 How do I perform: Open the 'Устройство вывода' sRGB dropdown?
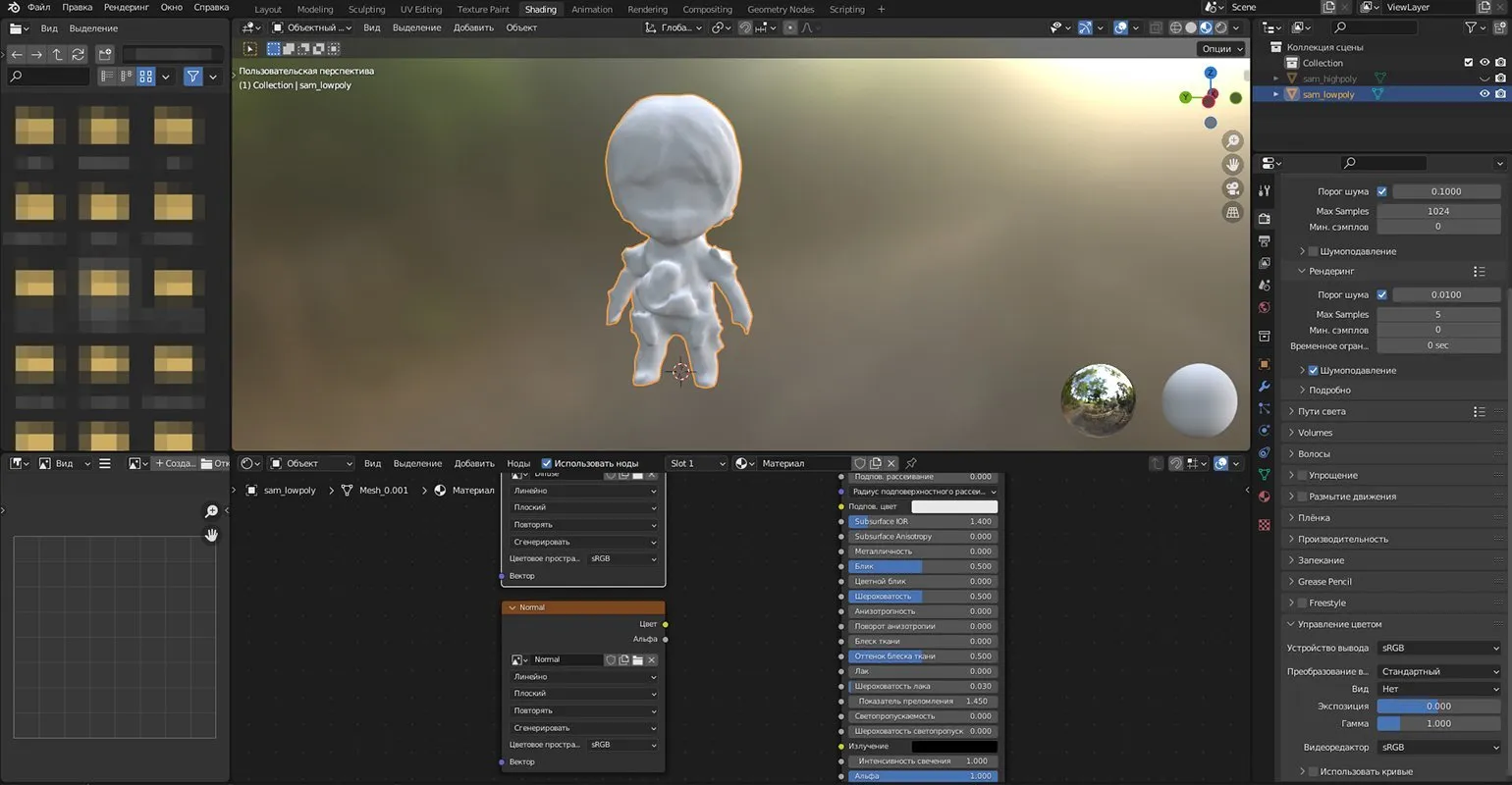tap(1438, 648)
